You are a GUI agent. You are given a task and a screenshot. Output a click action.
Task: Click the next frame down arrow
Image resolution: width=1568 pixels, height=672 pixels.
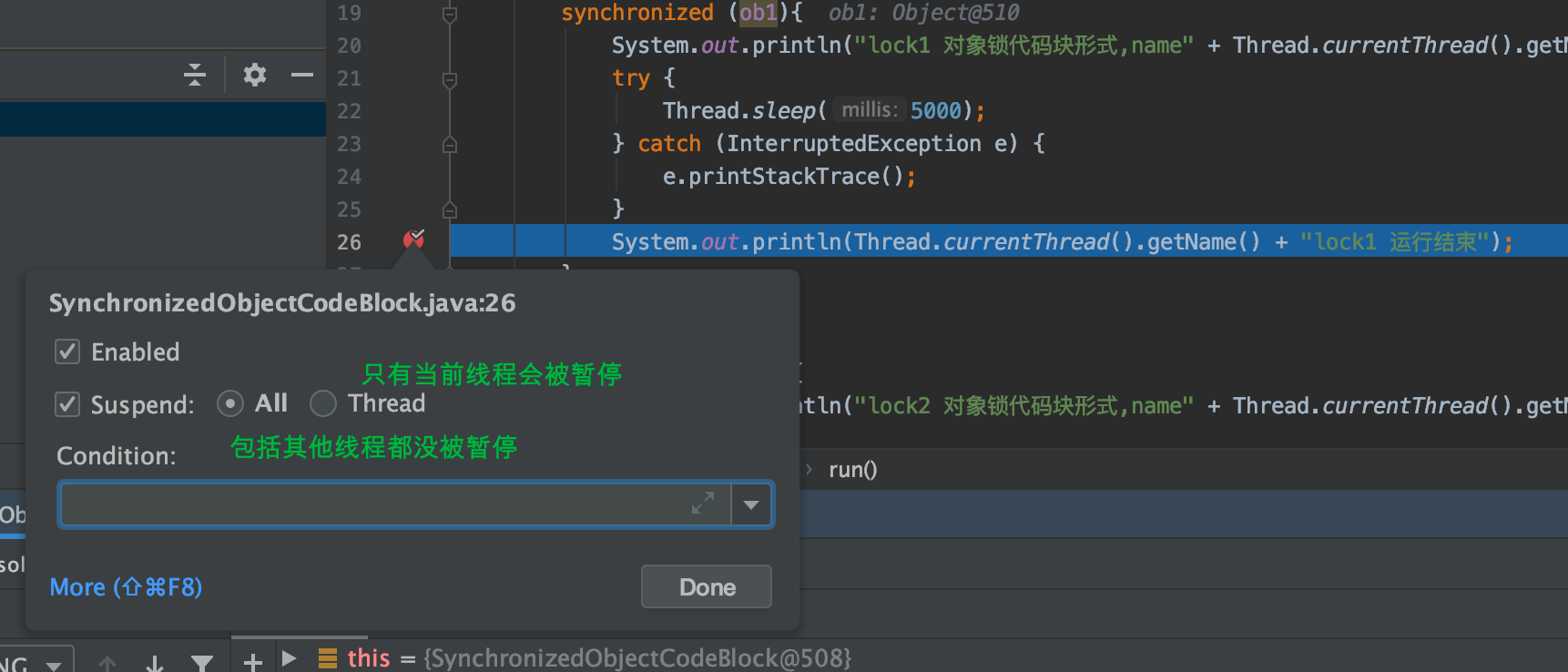[x=155, y=663]
